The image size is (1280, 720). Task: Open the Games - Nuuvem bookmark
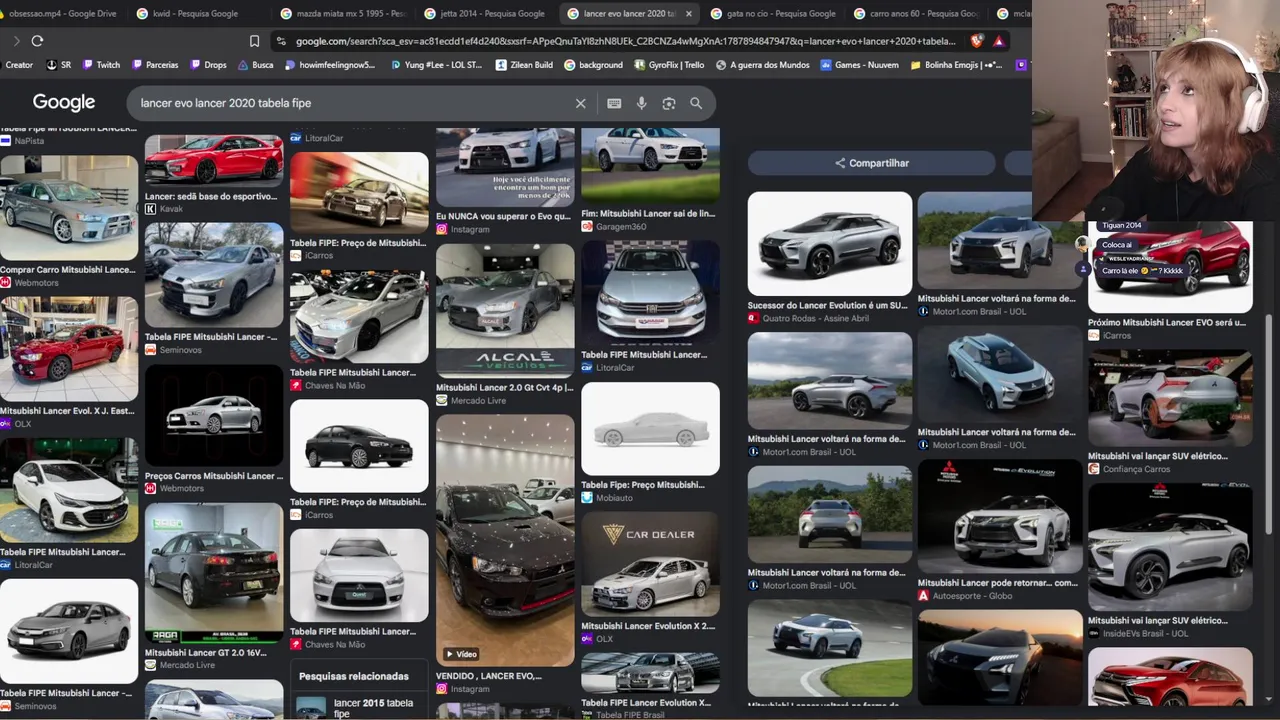point(860,65)
